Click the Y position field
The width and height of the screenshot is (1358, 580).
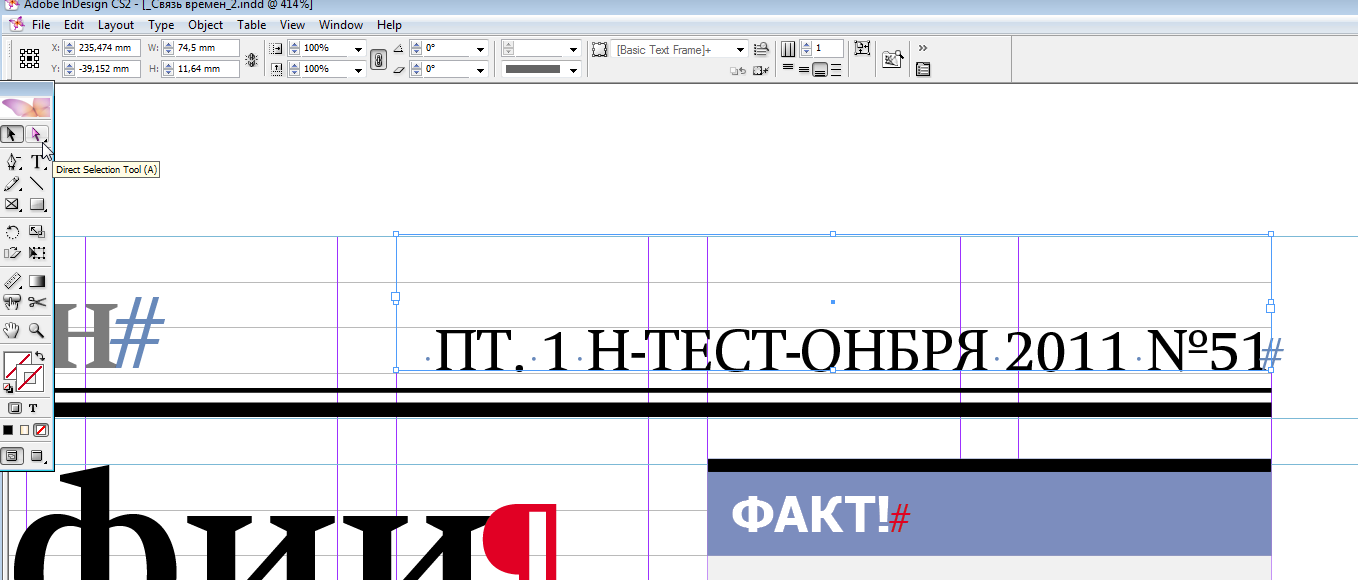tap(107, 69)
